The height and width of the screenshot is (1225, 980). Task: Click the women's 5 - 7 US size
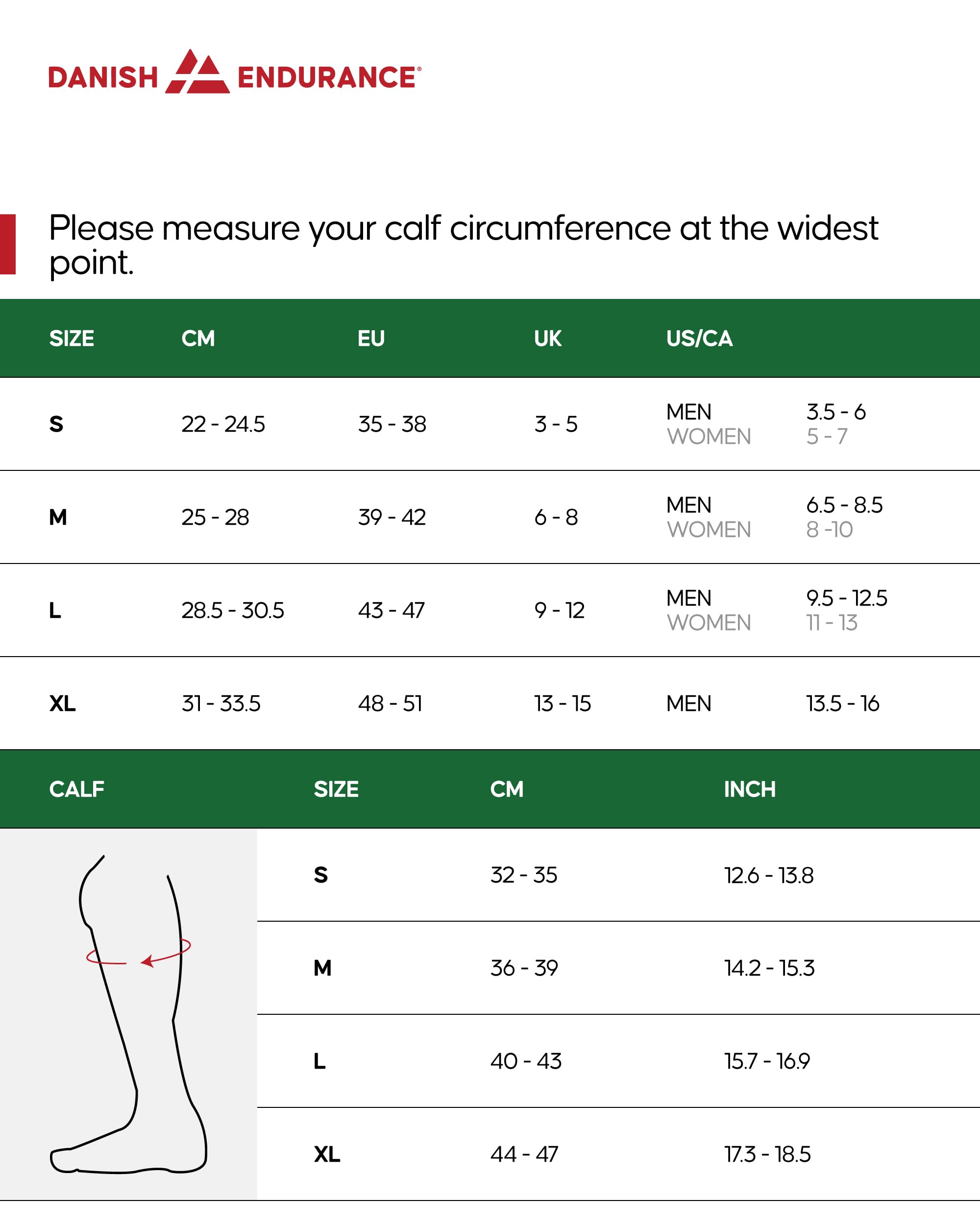tap(827, 437)
